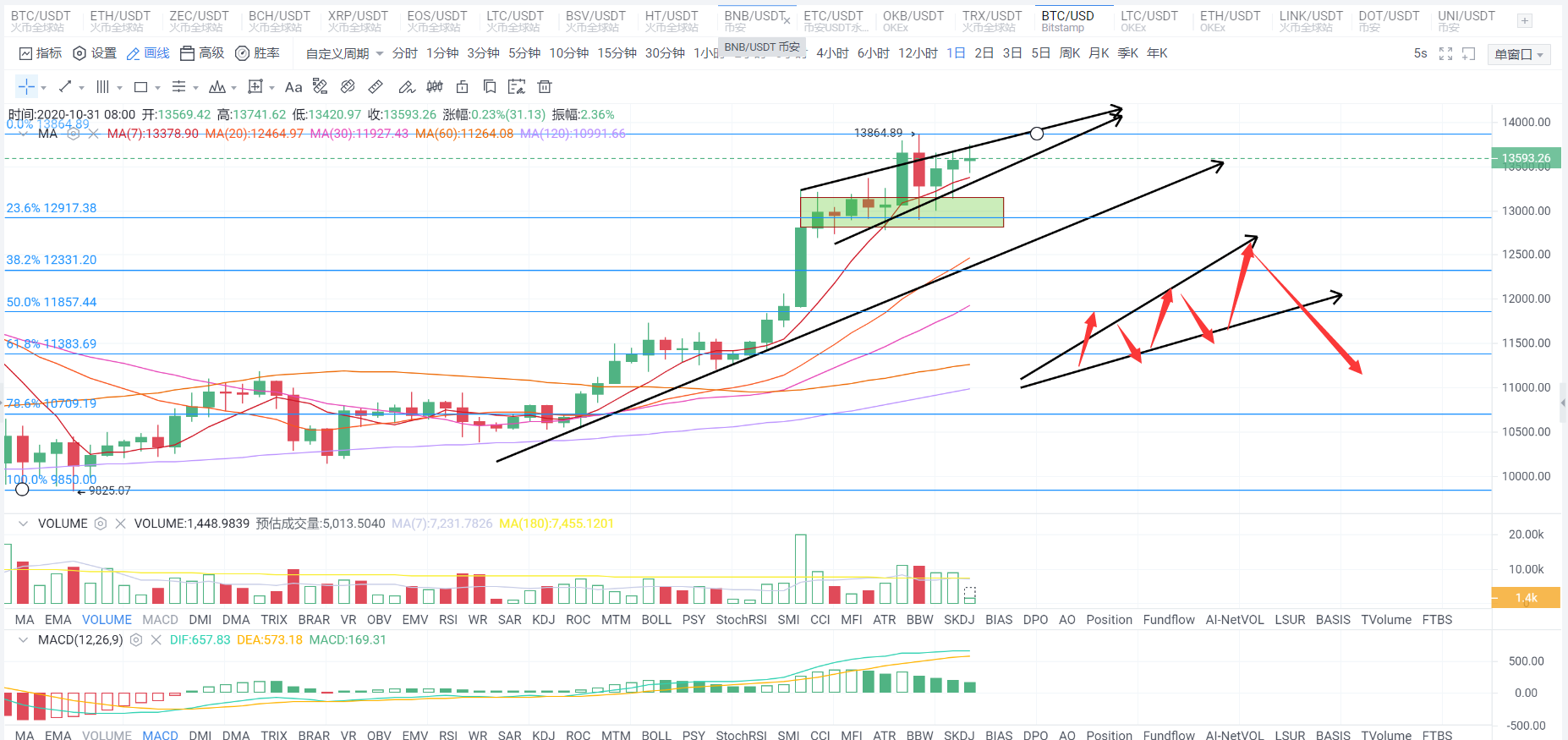This screenshot has height=740, width=1568.
Task: Choose the rectangle shape tool
Action: click(x=141, y=86)
